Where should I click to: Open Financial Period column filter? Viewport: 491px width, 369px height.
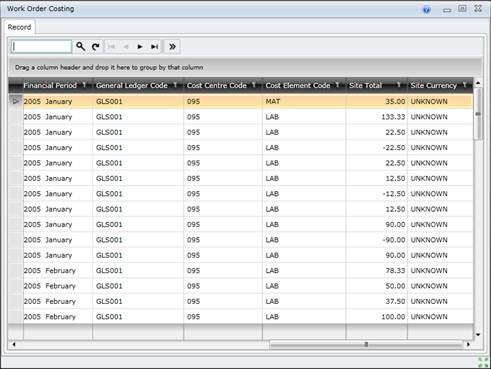pyautogui.click(x=84, y=85)
